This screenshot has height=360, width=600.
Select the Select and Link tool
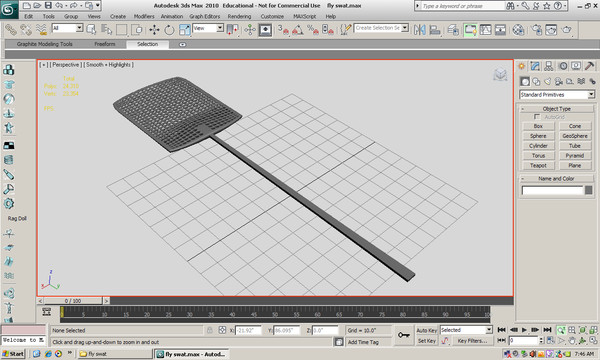[x=11, y=30]
